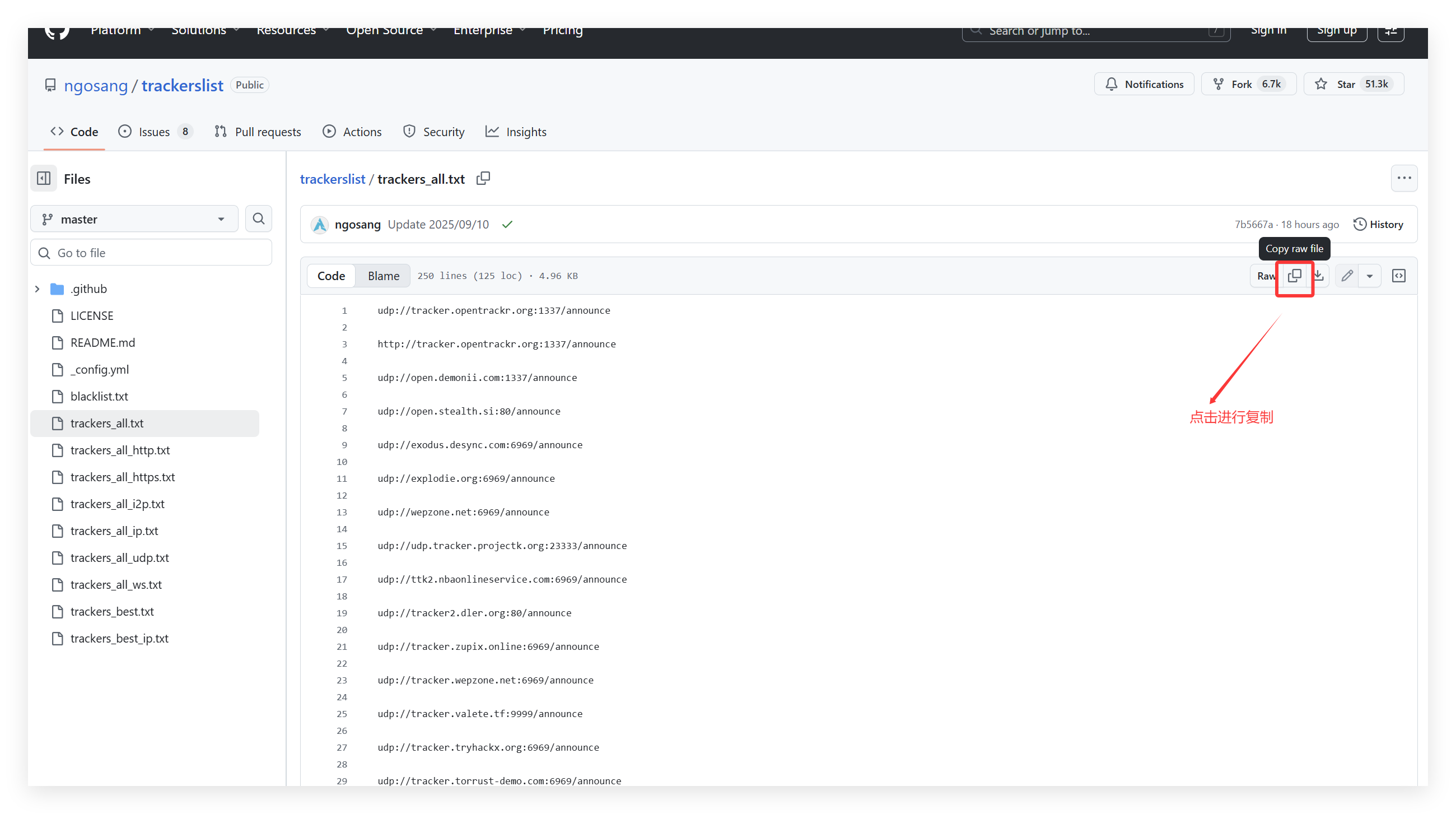Click the search files magnifier button
Screen dimensions: 1456x814
tap(258, 218)
